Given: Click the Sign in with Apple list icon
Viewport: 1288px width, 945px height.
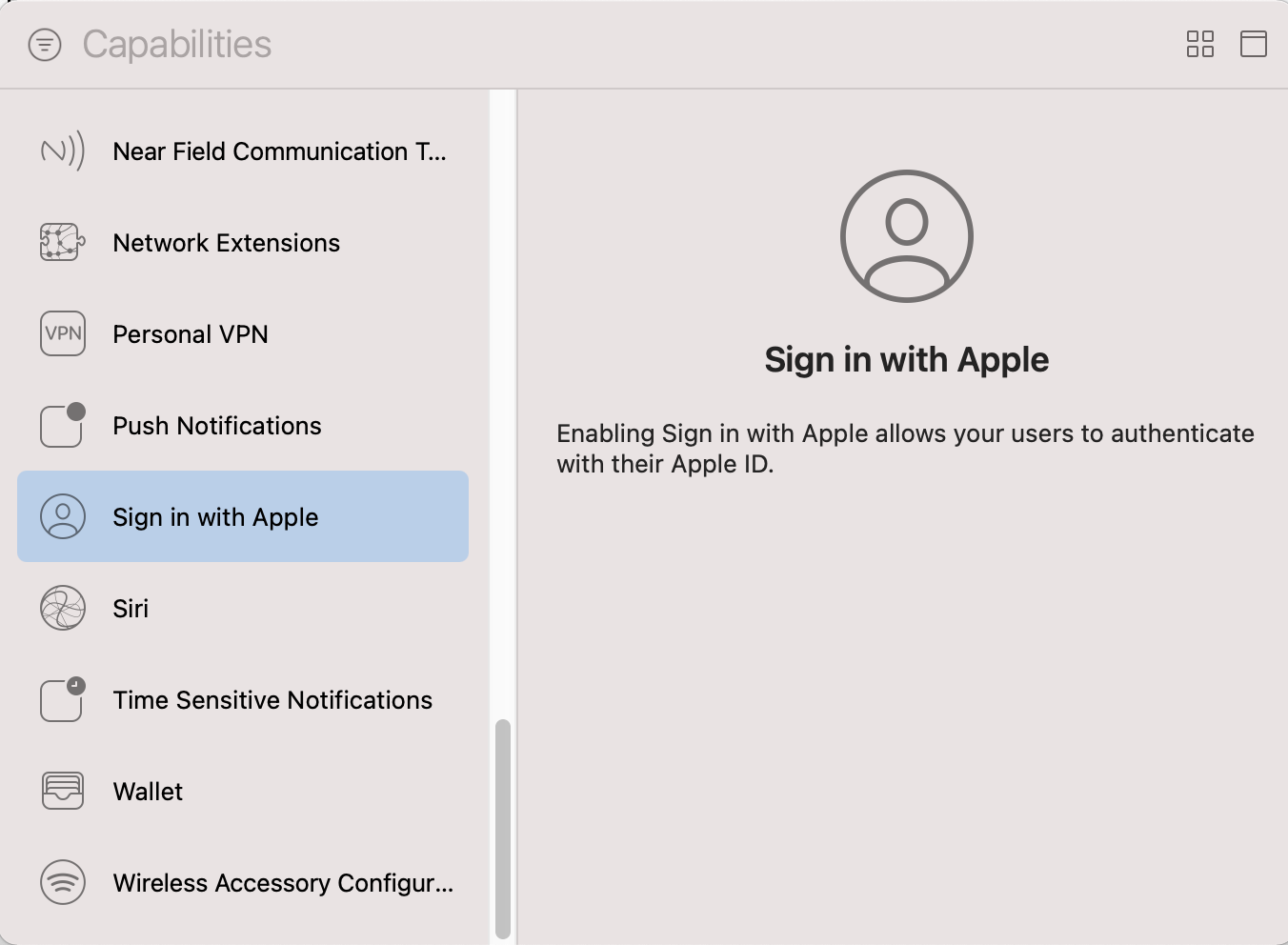Looking at the screenshot, I should (x=63, y=516).
